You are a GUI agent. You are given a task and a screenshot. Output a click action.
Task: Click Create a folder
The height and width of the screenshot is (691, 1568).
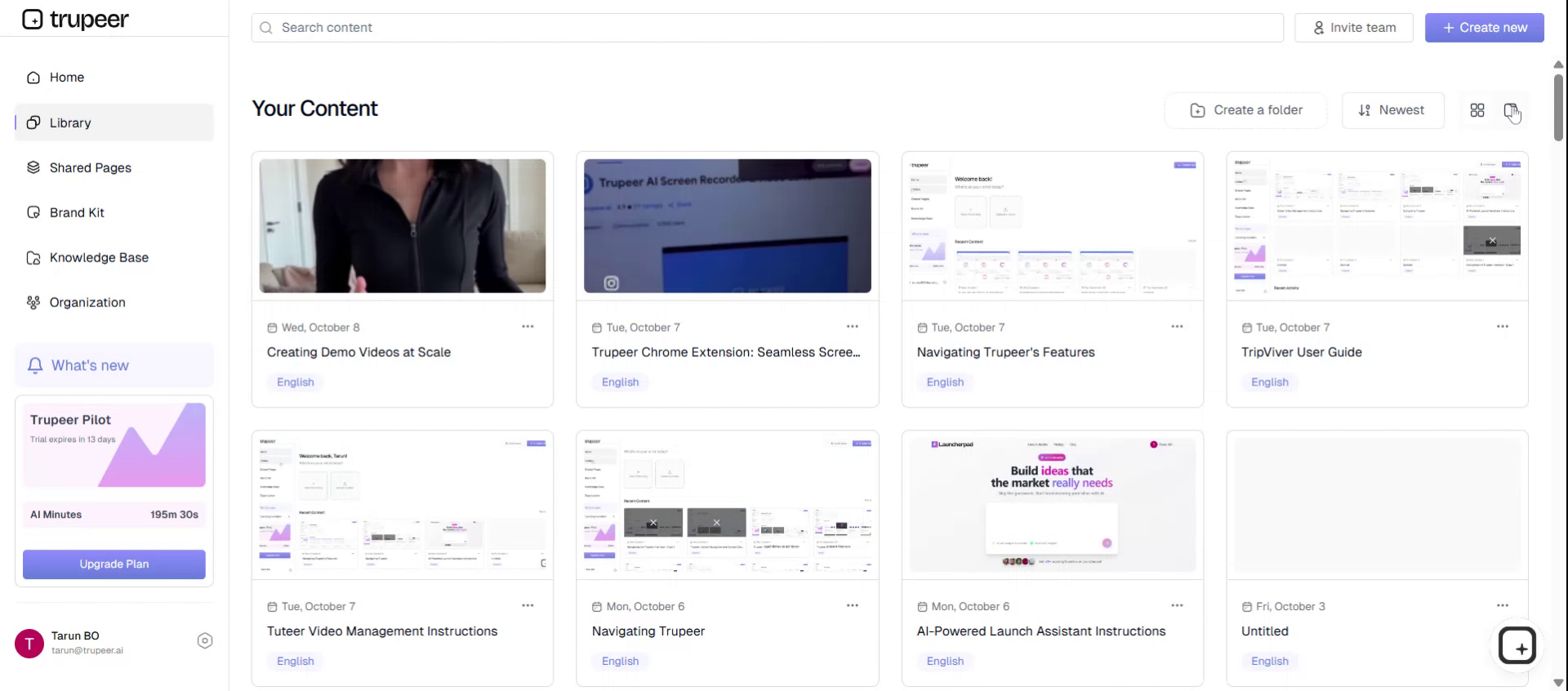coord(1246,110)
